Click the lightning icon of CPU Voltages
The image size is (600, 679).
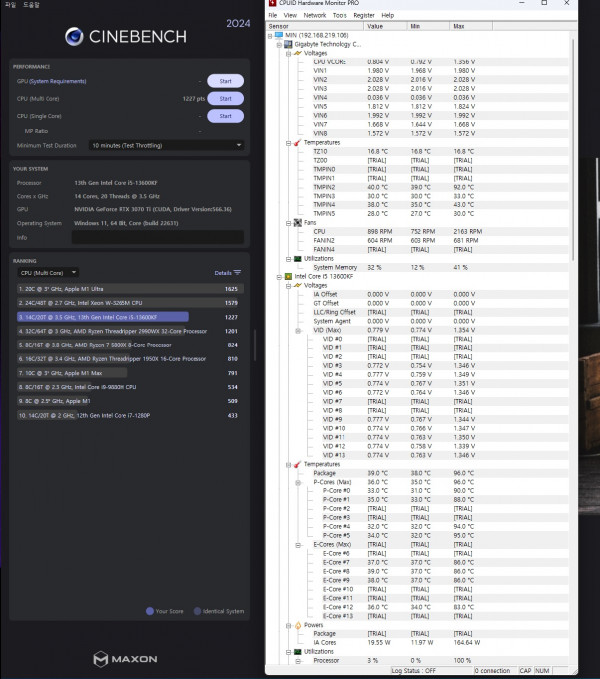coord(298,285)
